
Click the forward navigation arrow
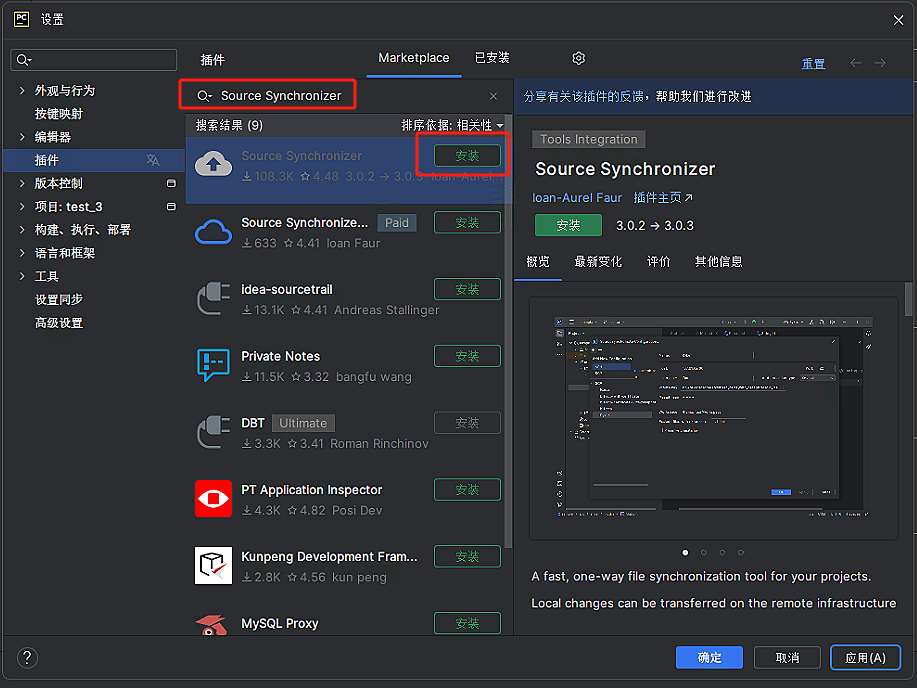tap(880, 63)
